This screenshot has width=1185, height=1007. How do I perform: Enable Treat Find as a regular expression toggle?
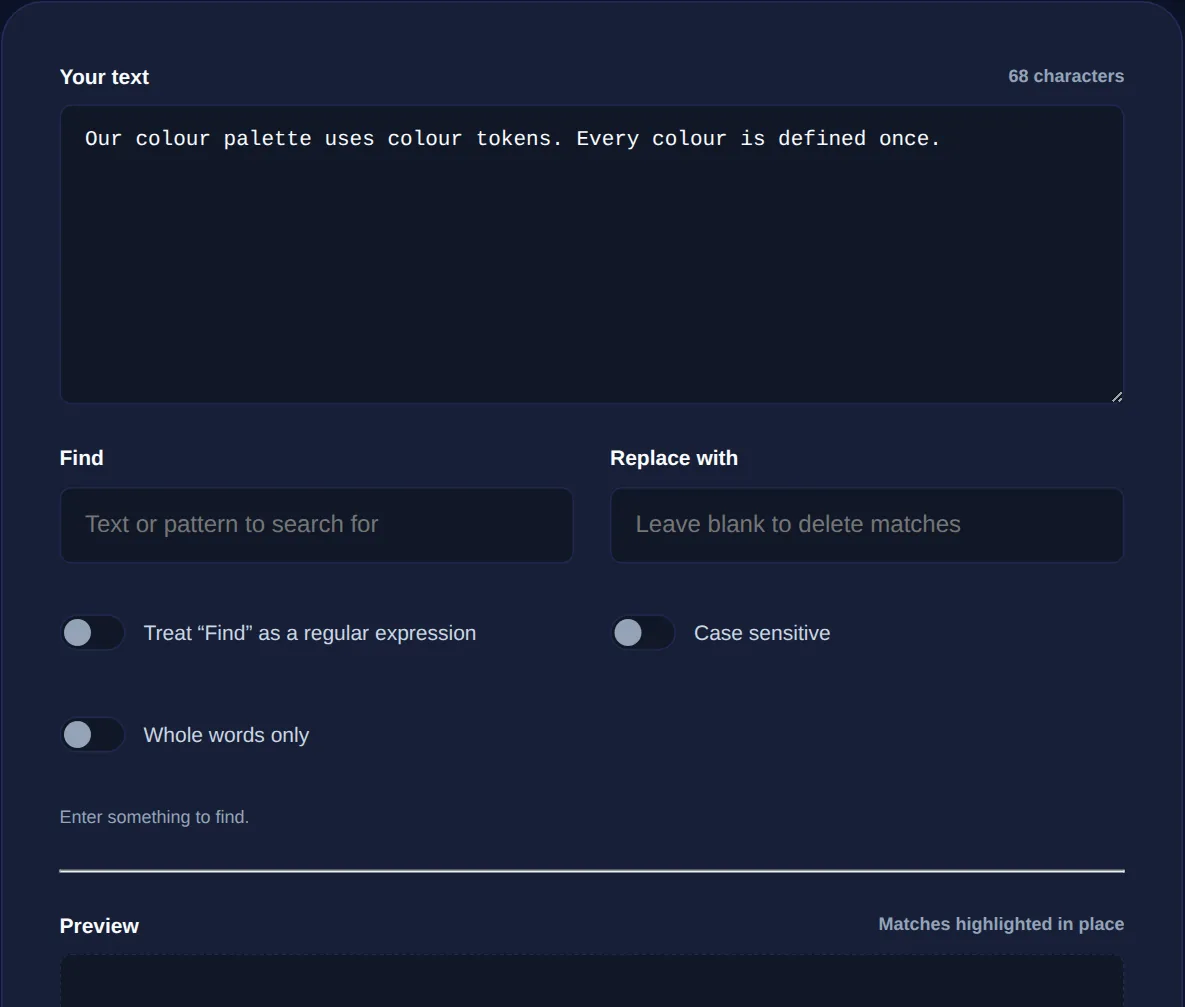pos(92,633)
